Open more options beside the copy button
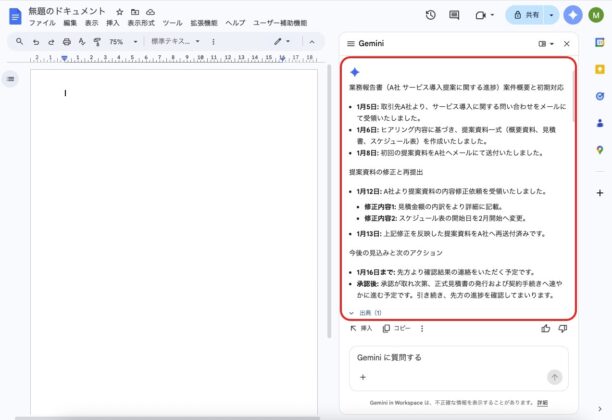 click(422, 329)
